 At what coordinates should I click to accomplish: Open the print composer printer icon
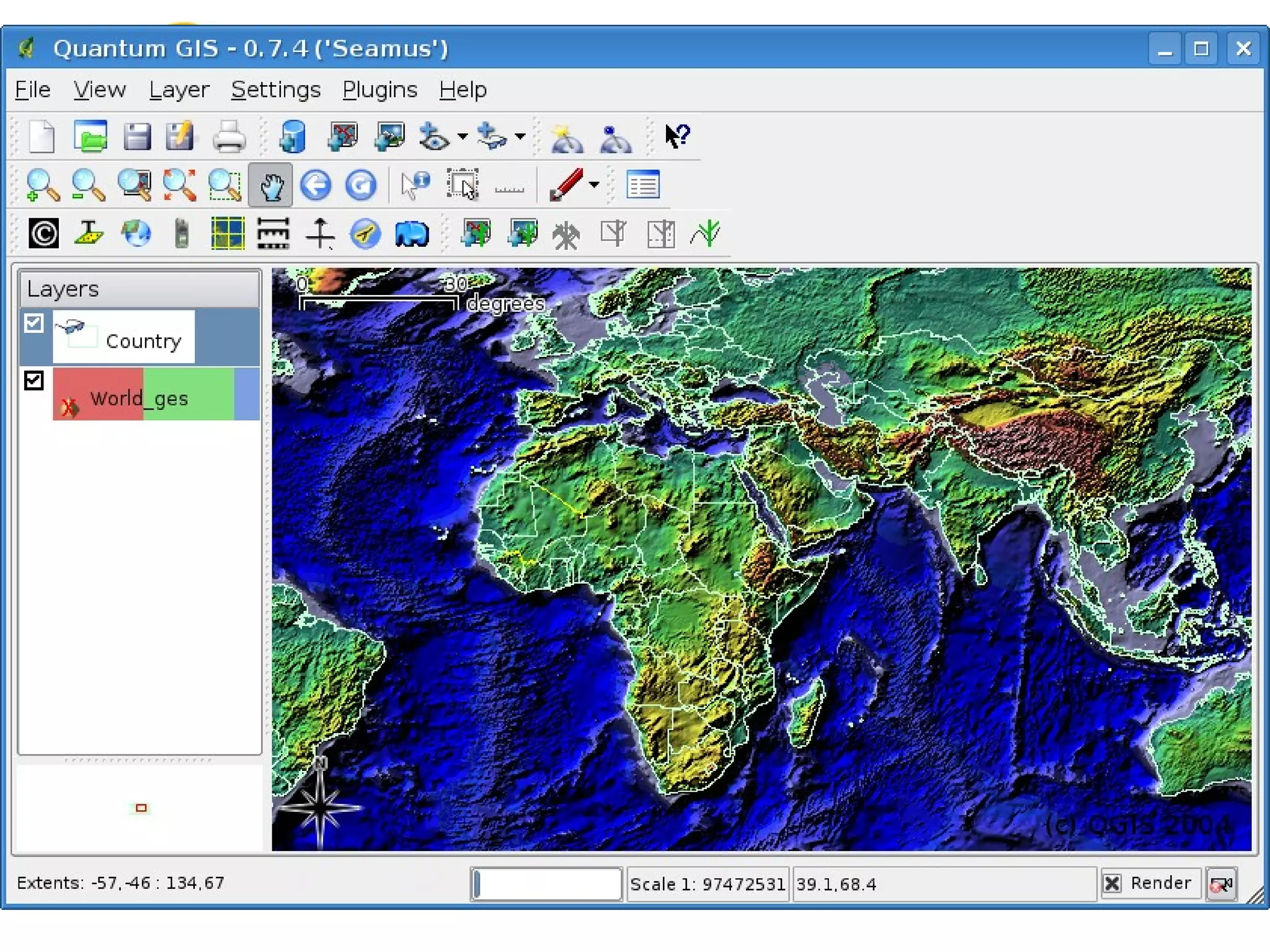pos(229,136)
